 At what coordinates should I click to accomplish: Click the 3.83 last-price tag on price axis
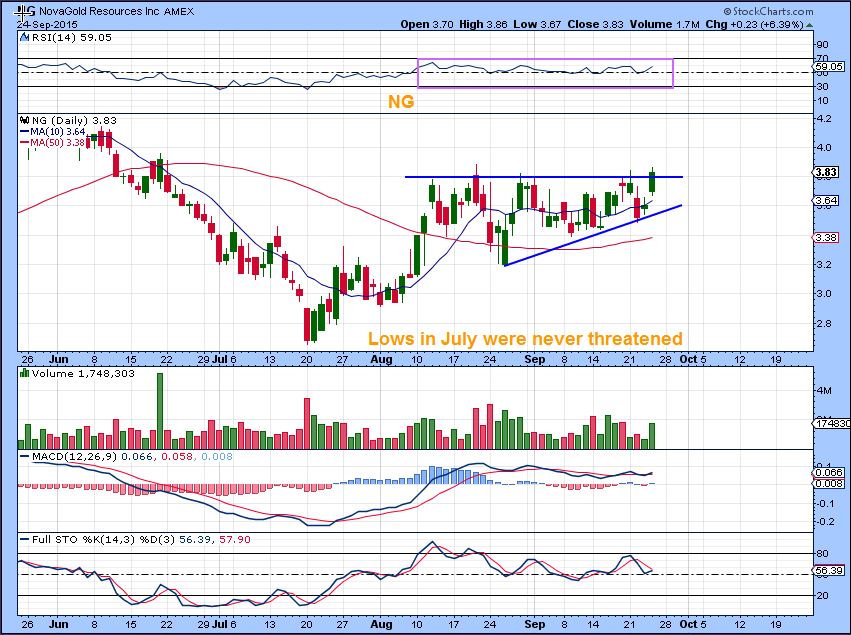coord(827,173)
